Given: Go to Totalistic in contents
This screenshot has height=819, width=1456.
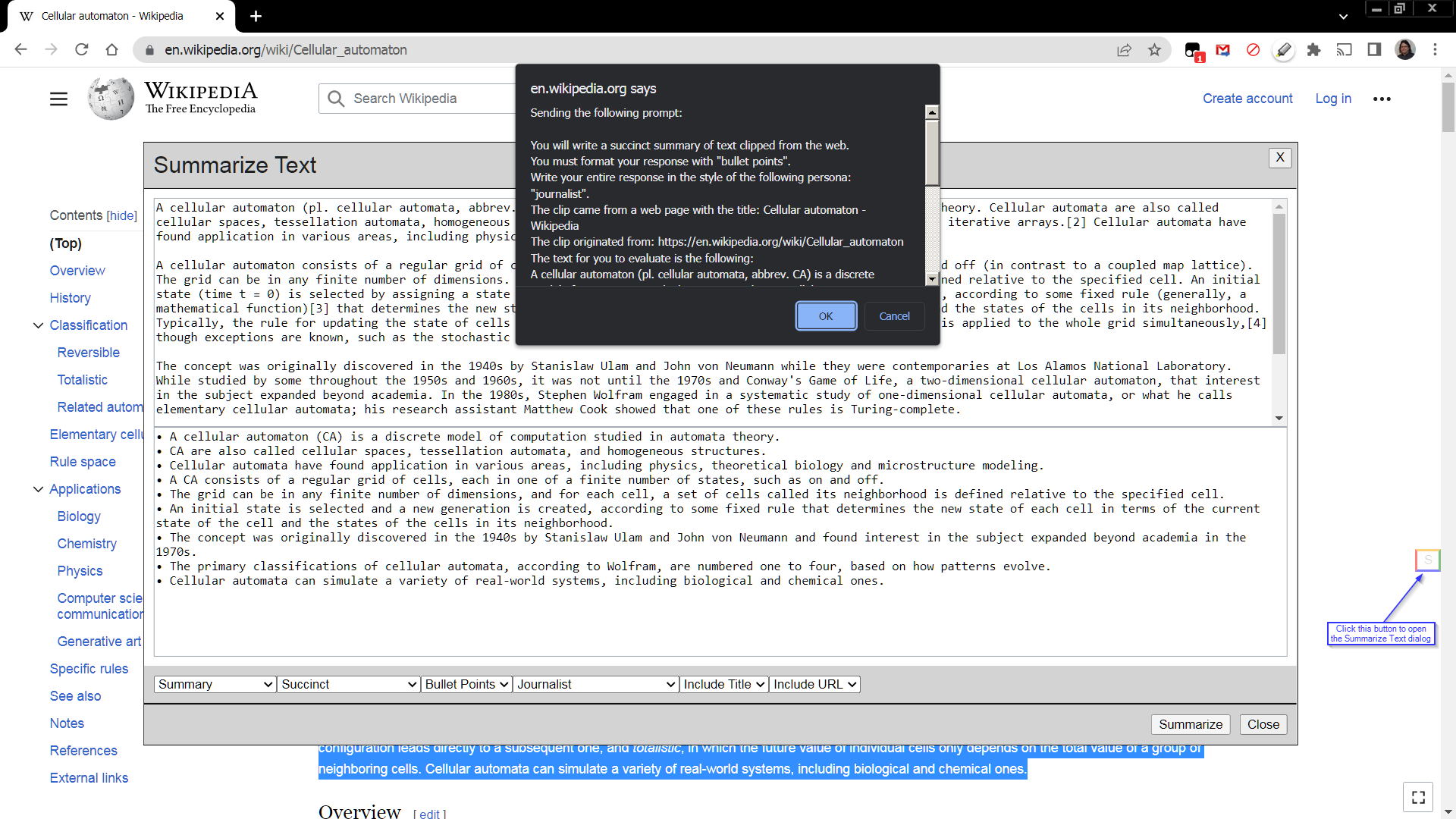Looking at the screenshot, I should 82,380.
